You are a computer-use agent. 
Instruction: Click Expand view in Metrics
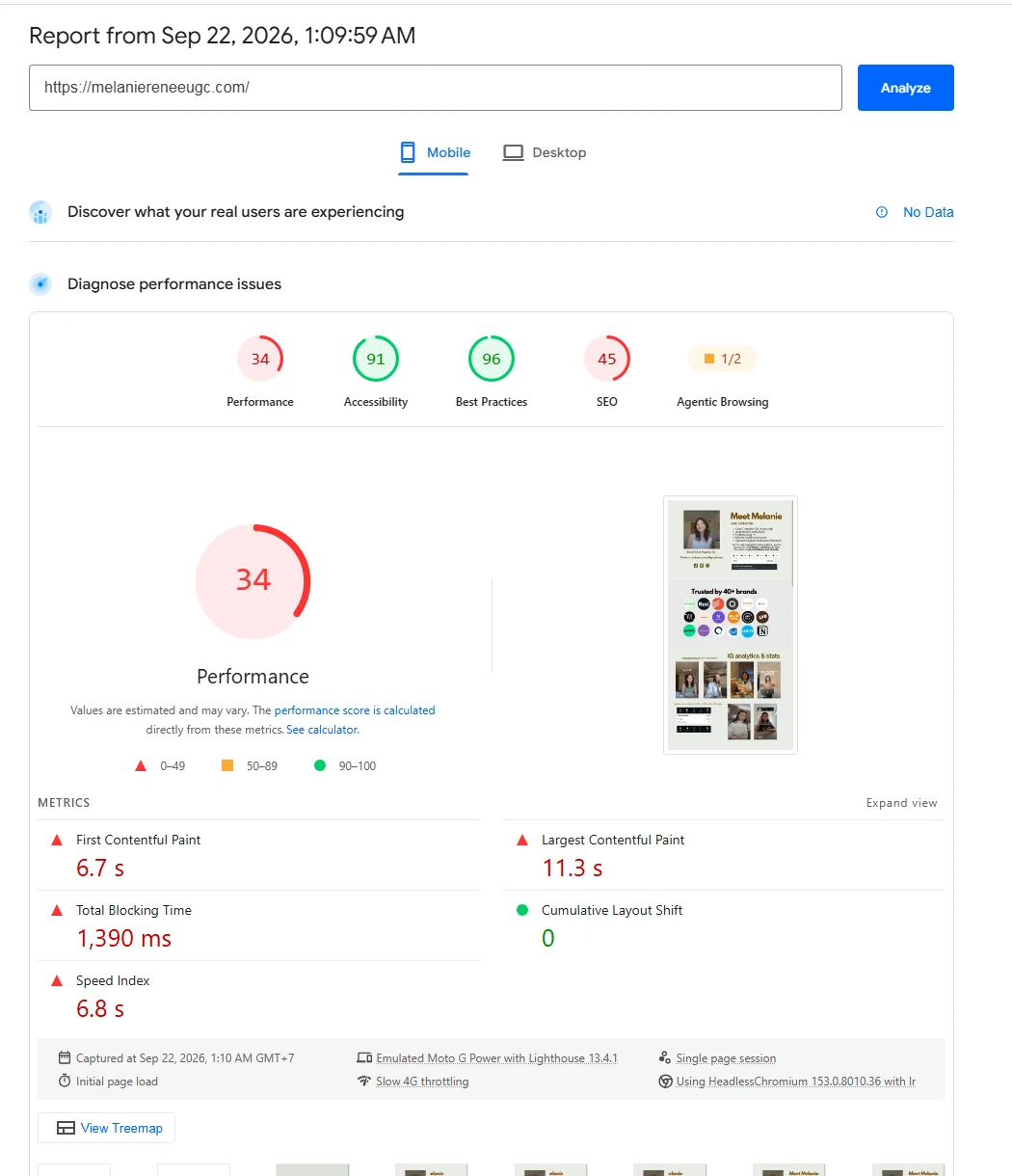[x=901, y=803]
